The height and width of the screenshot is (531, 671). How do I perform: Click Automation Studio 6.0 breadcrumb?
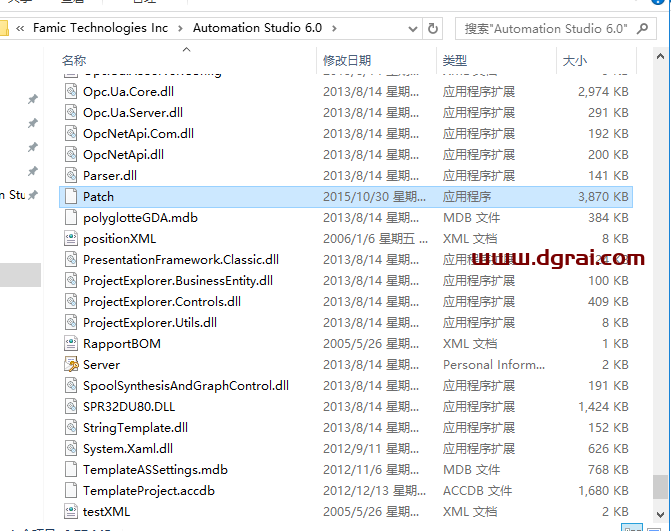(x=257, y=28)
